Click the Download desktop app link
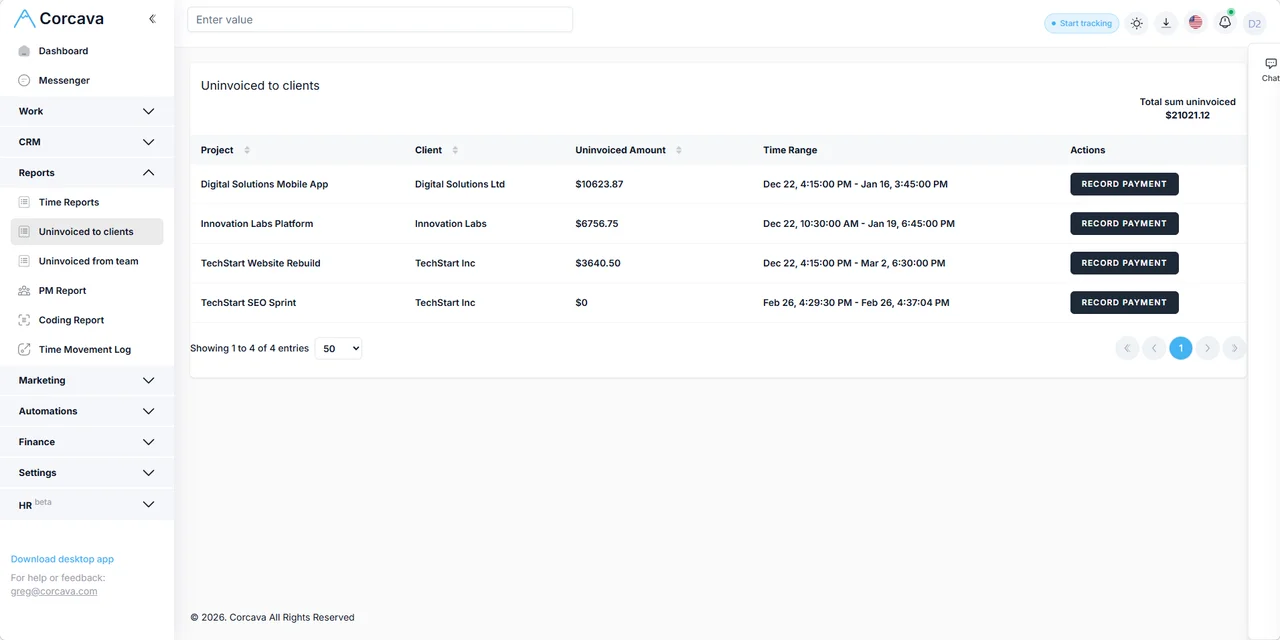The height and width of the screenshot is (640, 1280). [x=62, y=560]
